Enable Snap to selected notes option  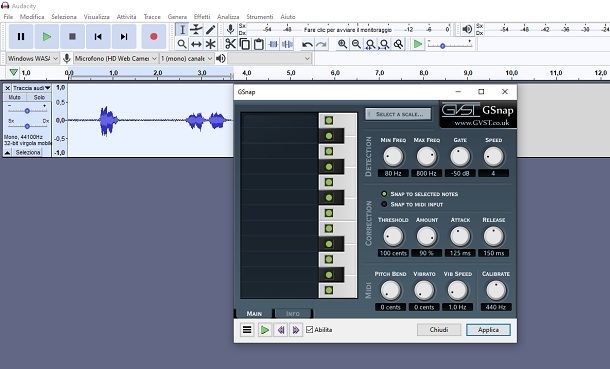[419, 194]
